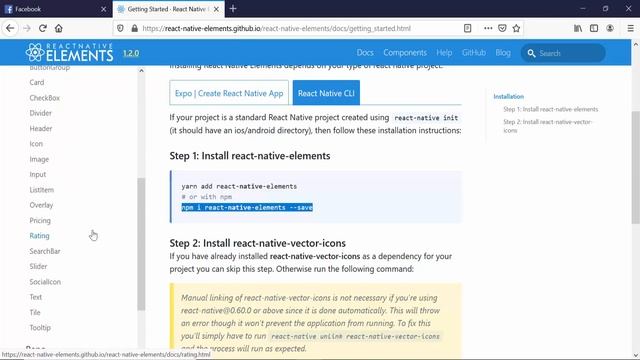Screen dimensions: 640x360
Task: Toggle reader view icon in address bar
Action: click(x=468, y=28)
